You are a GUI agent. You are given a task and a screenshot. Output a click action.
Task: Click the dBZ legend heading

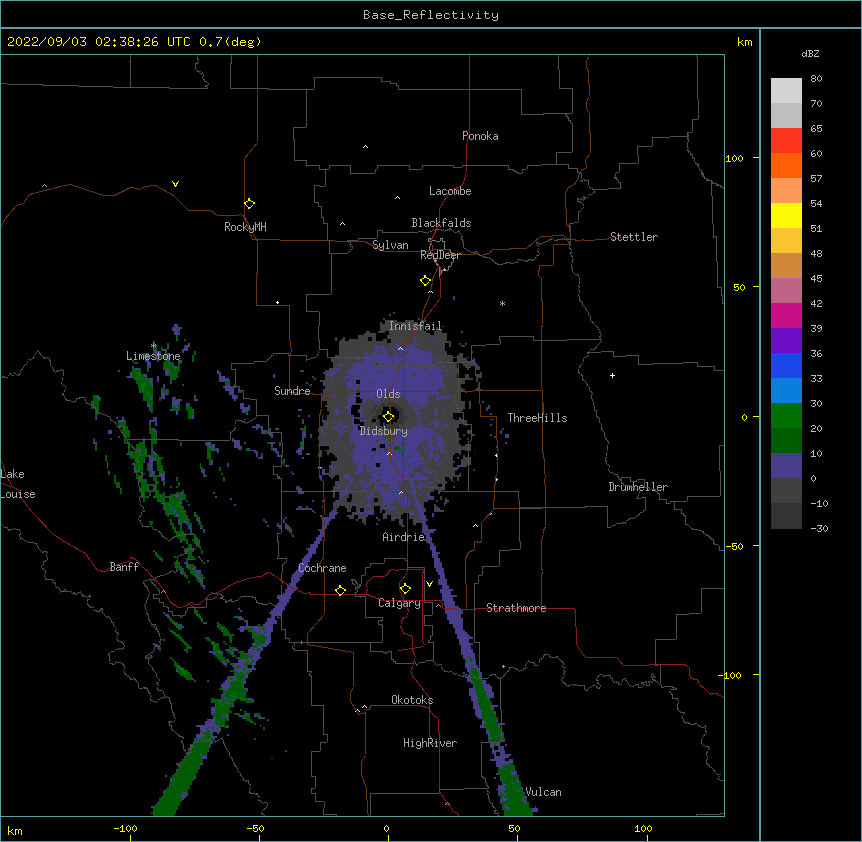pyautogui.click(x=810, y=54)
